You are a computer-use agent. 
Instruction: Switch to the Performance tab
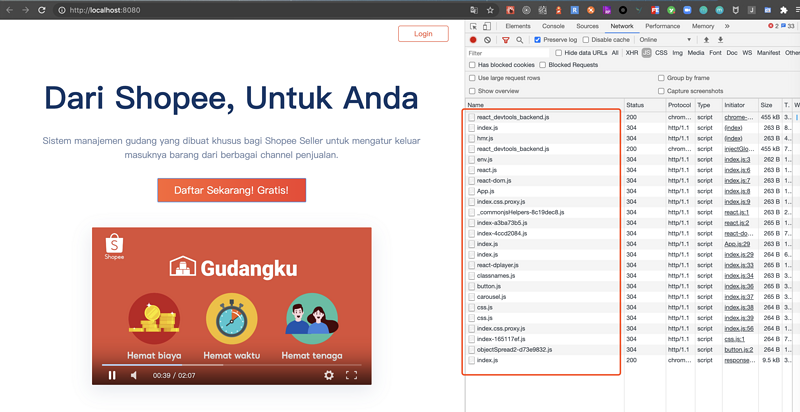pyautogui.click(x=662, y=26)
